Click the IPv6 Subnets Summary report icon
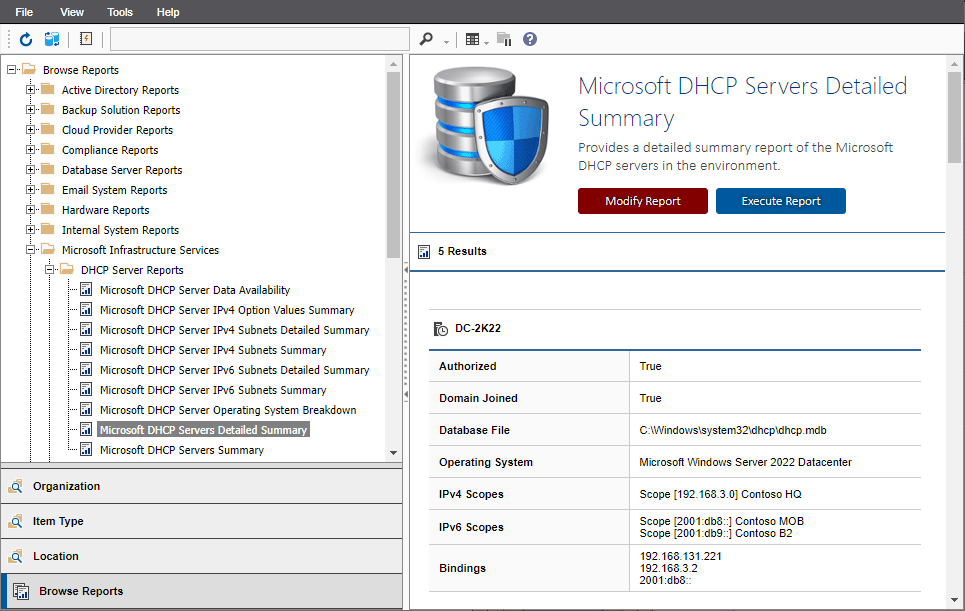Image resolution: width=965 pixels, height=611 pixels. [x=87, y=389]
